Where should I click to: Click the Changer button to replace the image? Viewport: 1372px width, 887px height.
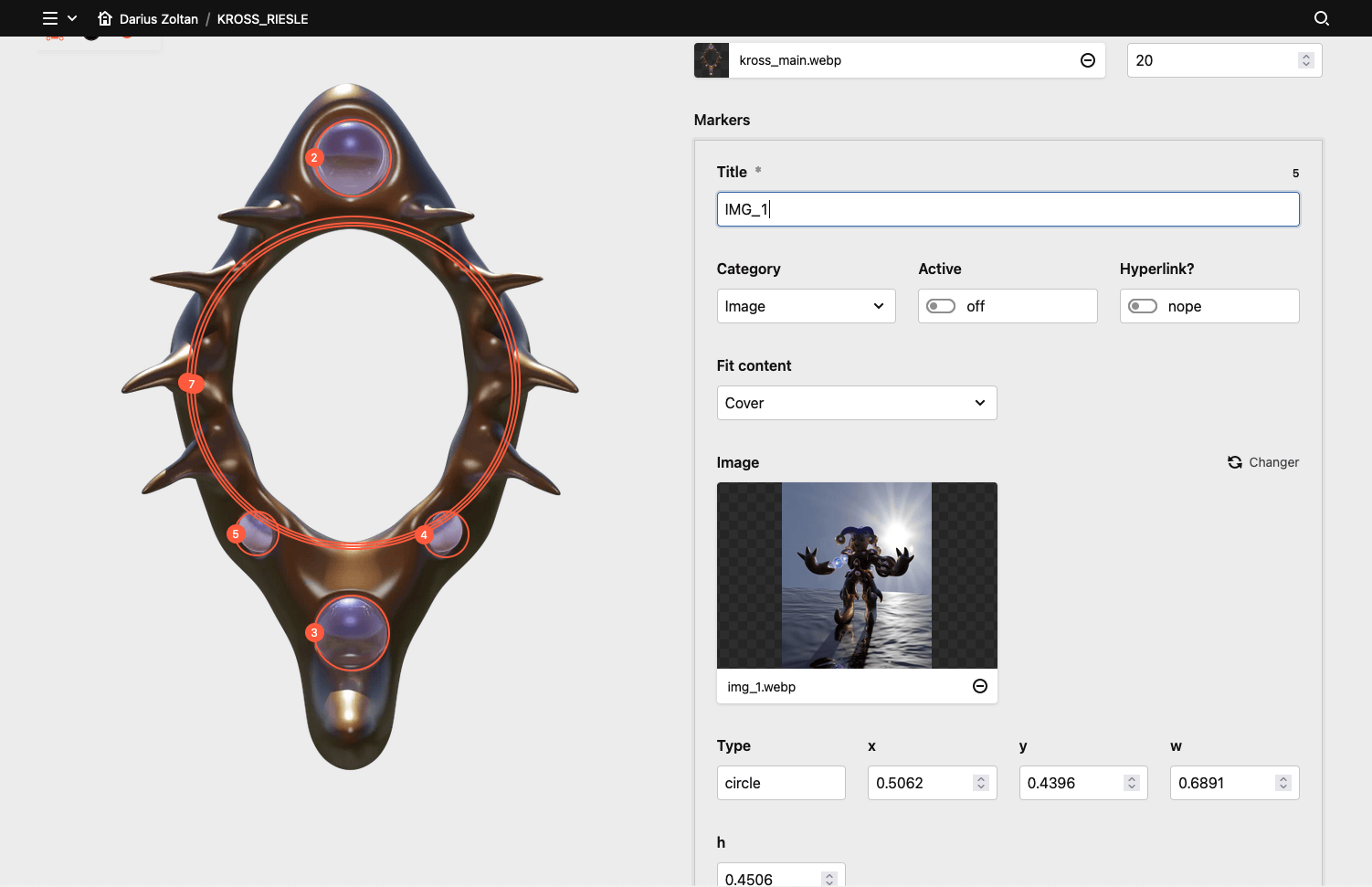1263,462
